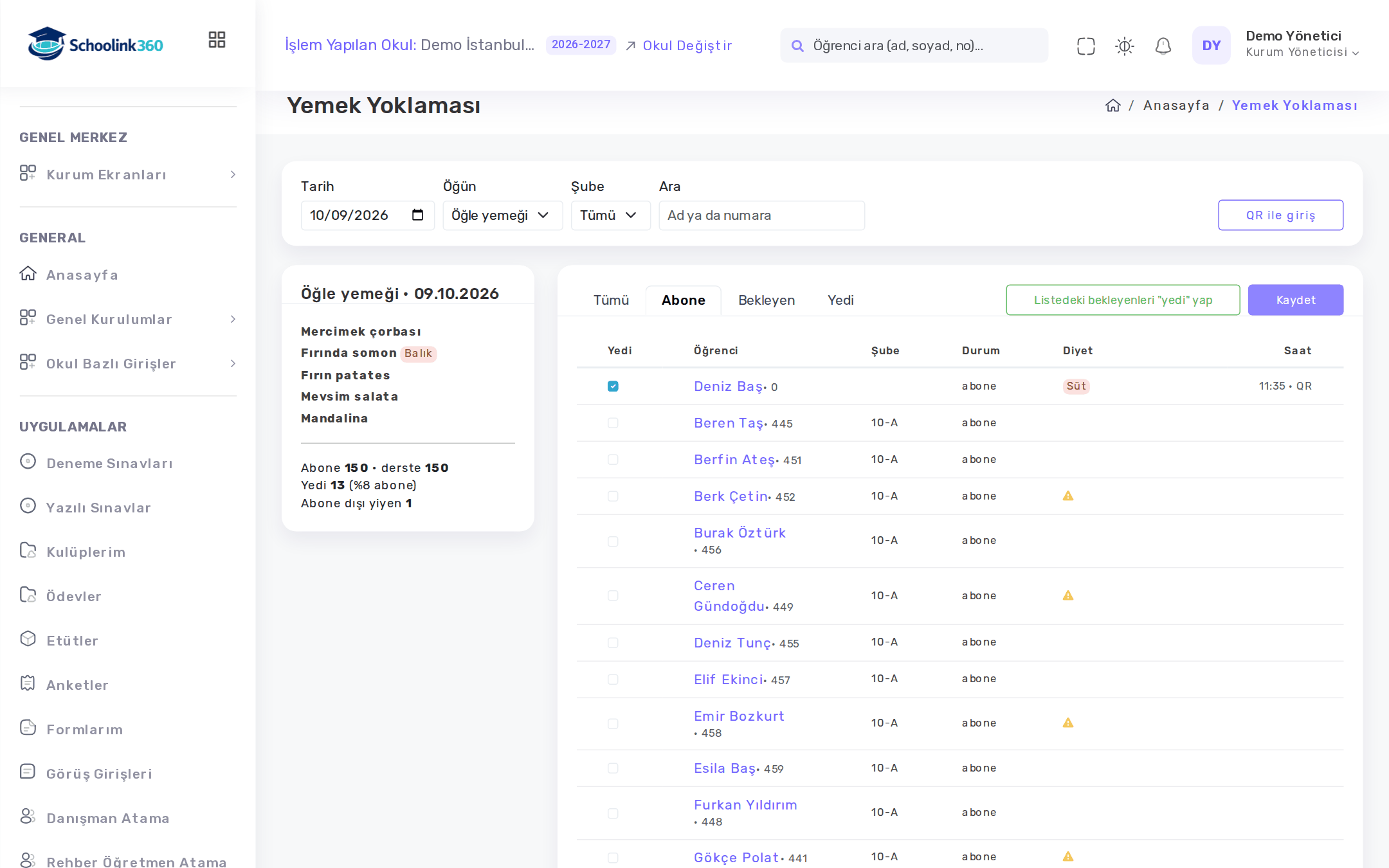Click the Schoolink360 logo
Image resolution: width=1389 pixels, height=868 pixels.
point(96,44)
